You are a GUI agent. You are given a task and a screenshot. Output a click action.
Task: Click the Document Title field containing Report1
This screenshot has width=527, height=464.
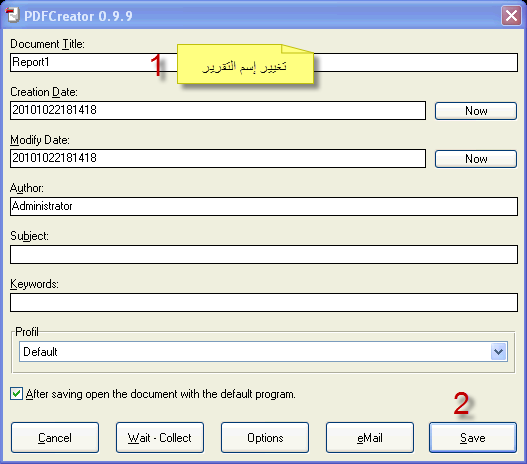(x=264, y=62)
